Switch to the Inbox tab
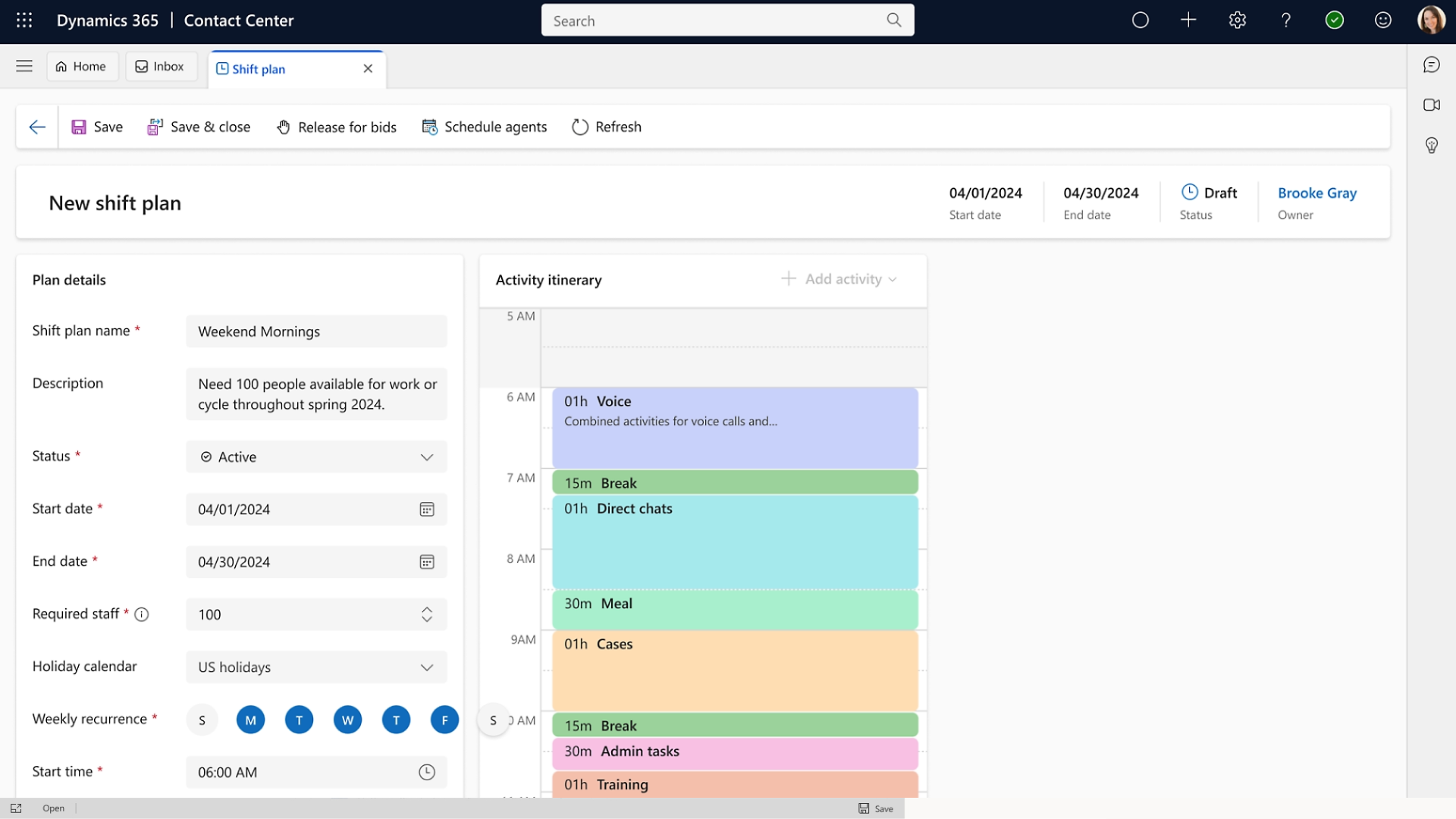Screen dimensions: 1456x819 [160, 66]
